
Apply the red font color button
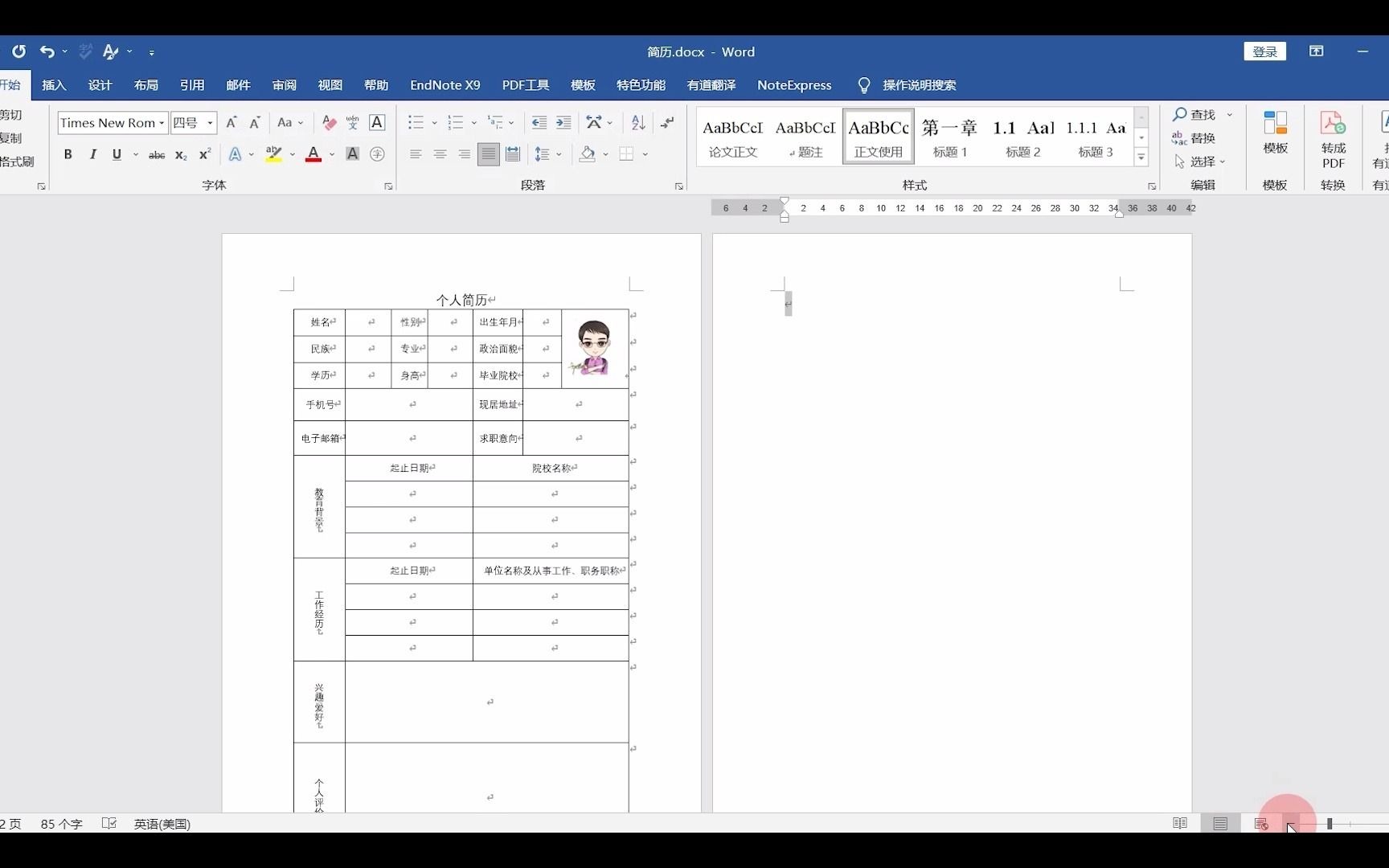click(313, 154)
